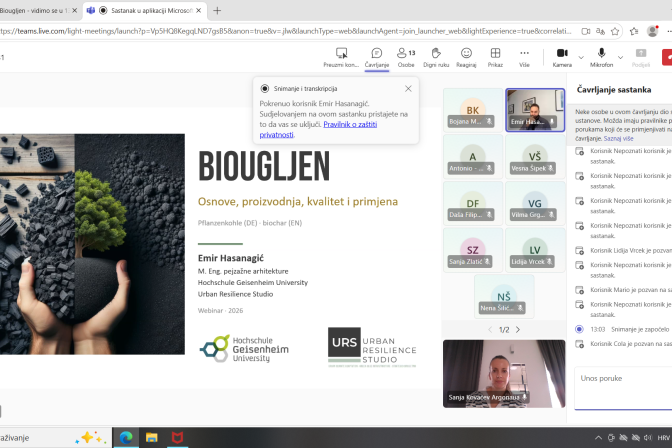
Task: Open the Prikaz view options
Action: pyautogui.click(x=495, y=57)
